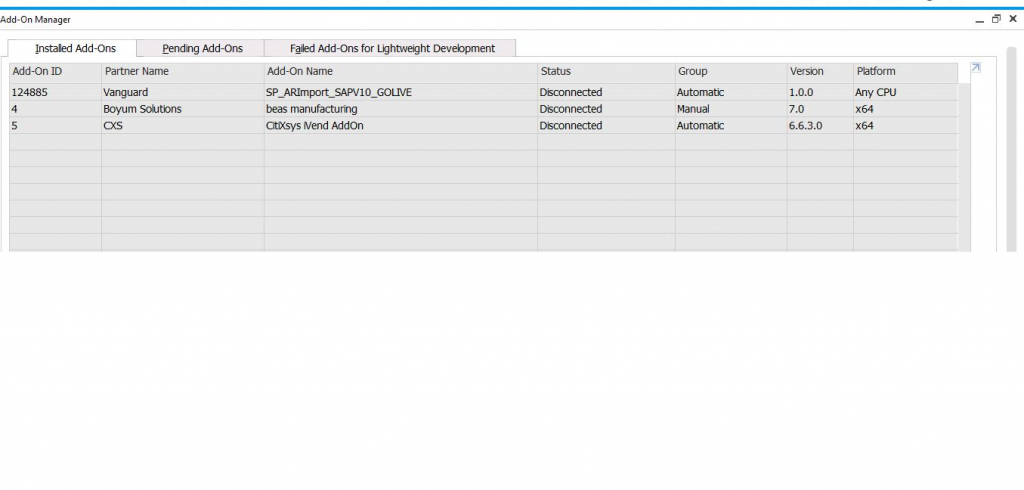The image size is (1024, 490).
Task: Sort by the Add-On Name column header
Action: coord(400,72)
